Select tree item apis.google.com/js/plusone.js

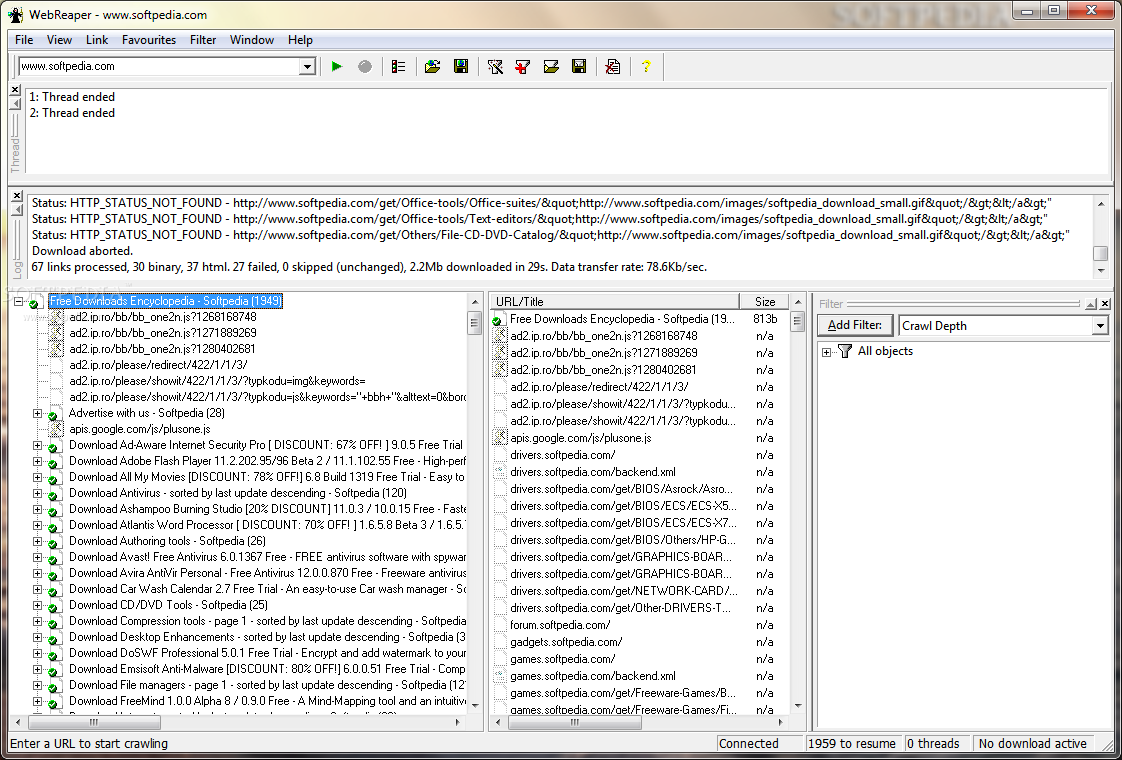140,429
